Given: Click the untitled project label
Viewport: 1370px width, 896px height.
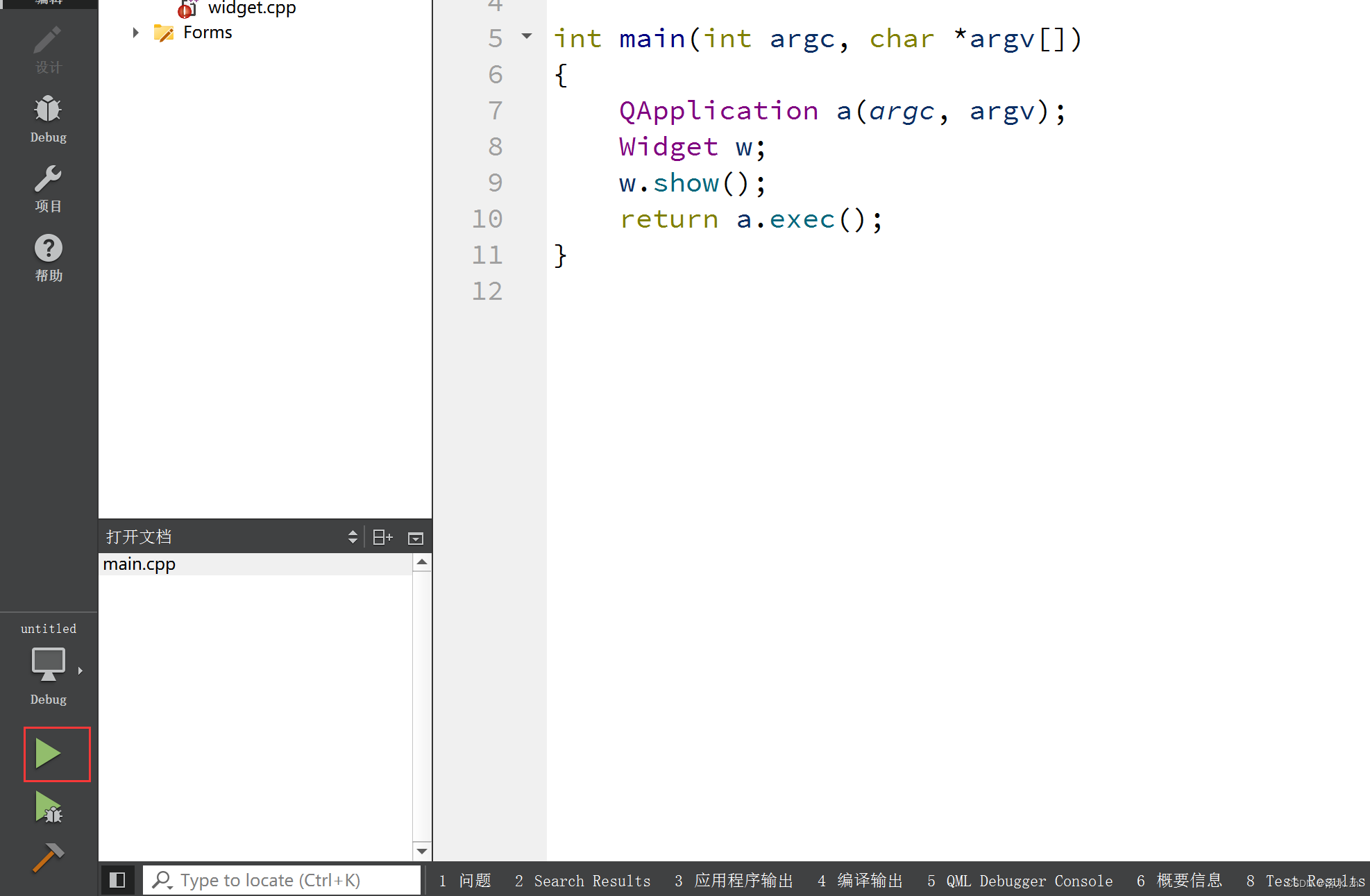Looking at the screenshot, I should pyautogui.click(x=49, y=628).
